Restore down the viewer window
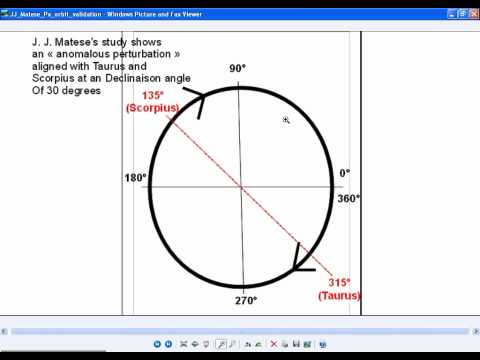Viewport: 480px width, 360px height. [x=463, y=14]
